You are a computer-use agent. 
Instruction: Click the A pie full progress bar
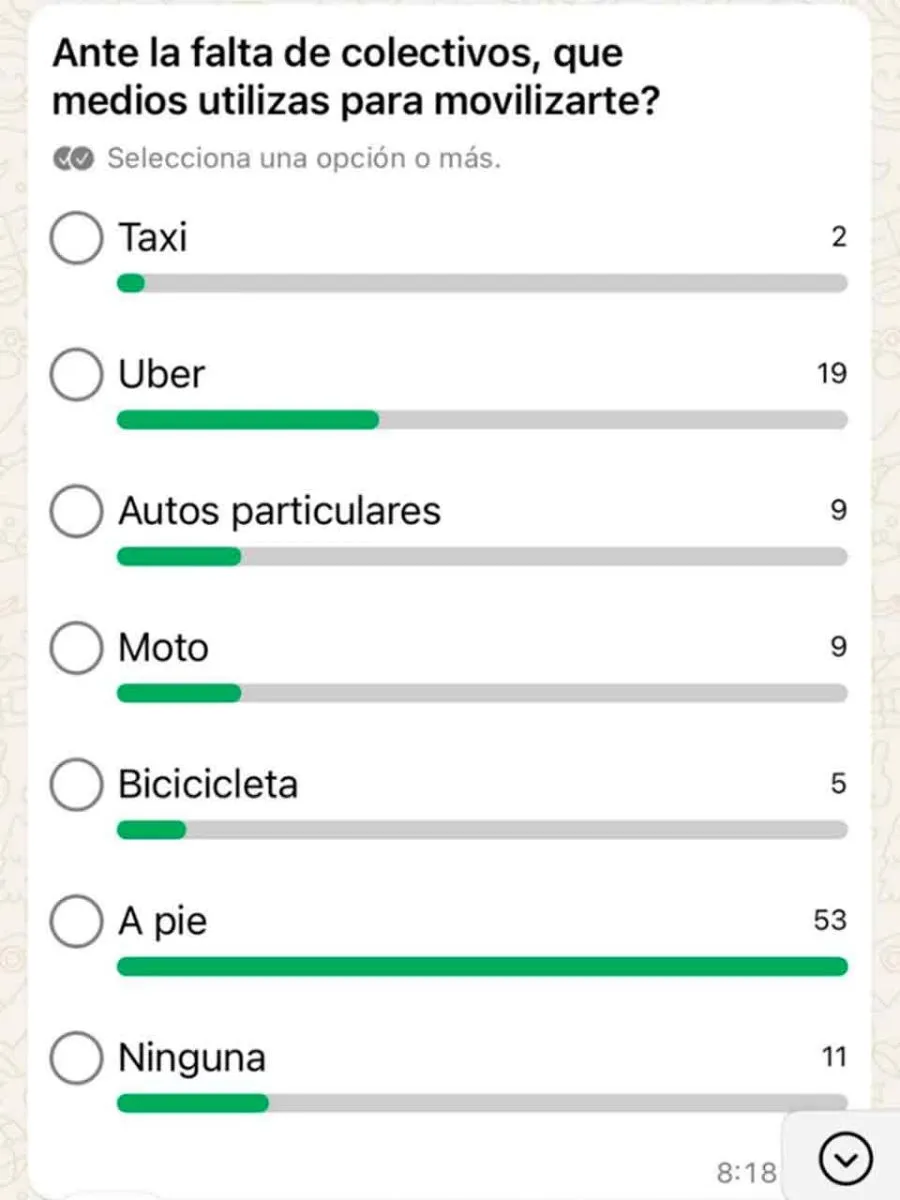pos(482,966)
